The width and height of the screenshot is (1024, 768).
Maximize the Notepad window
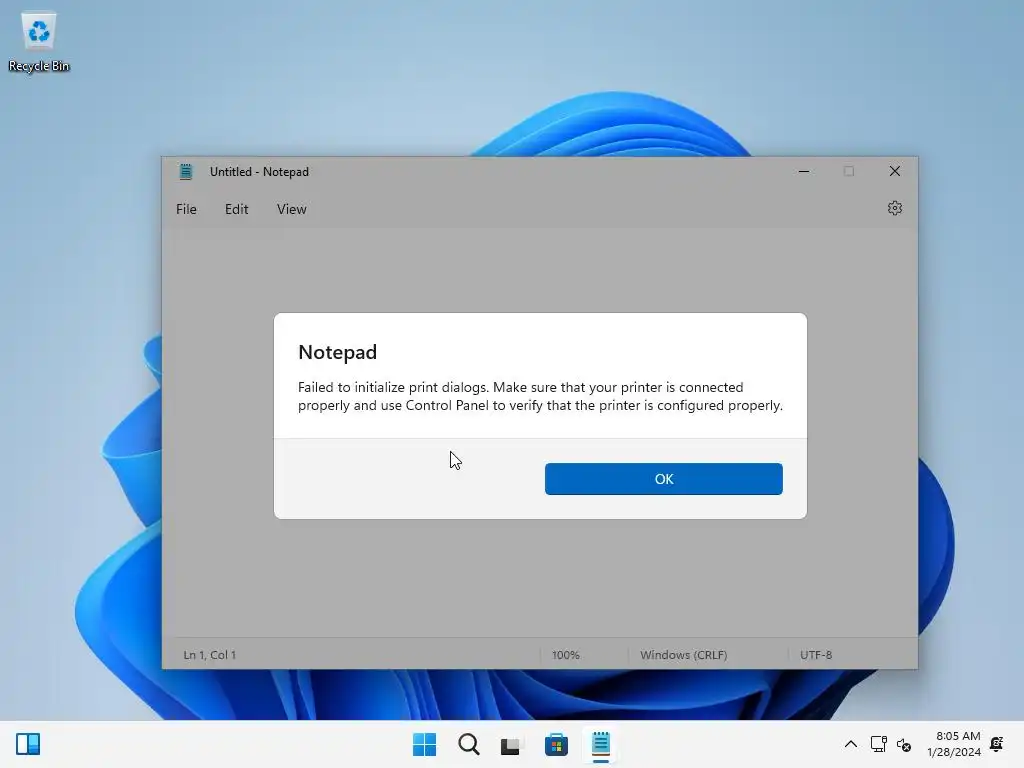click(x=849, y=171)
